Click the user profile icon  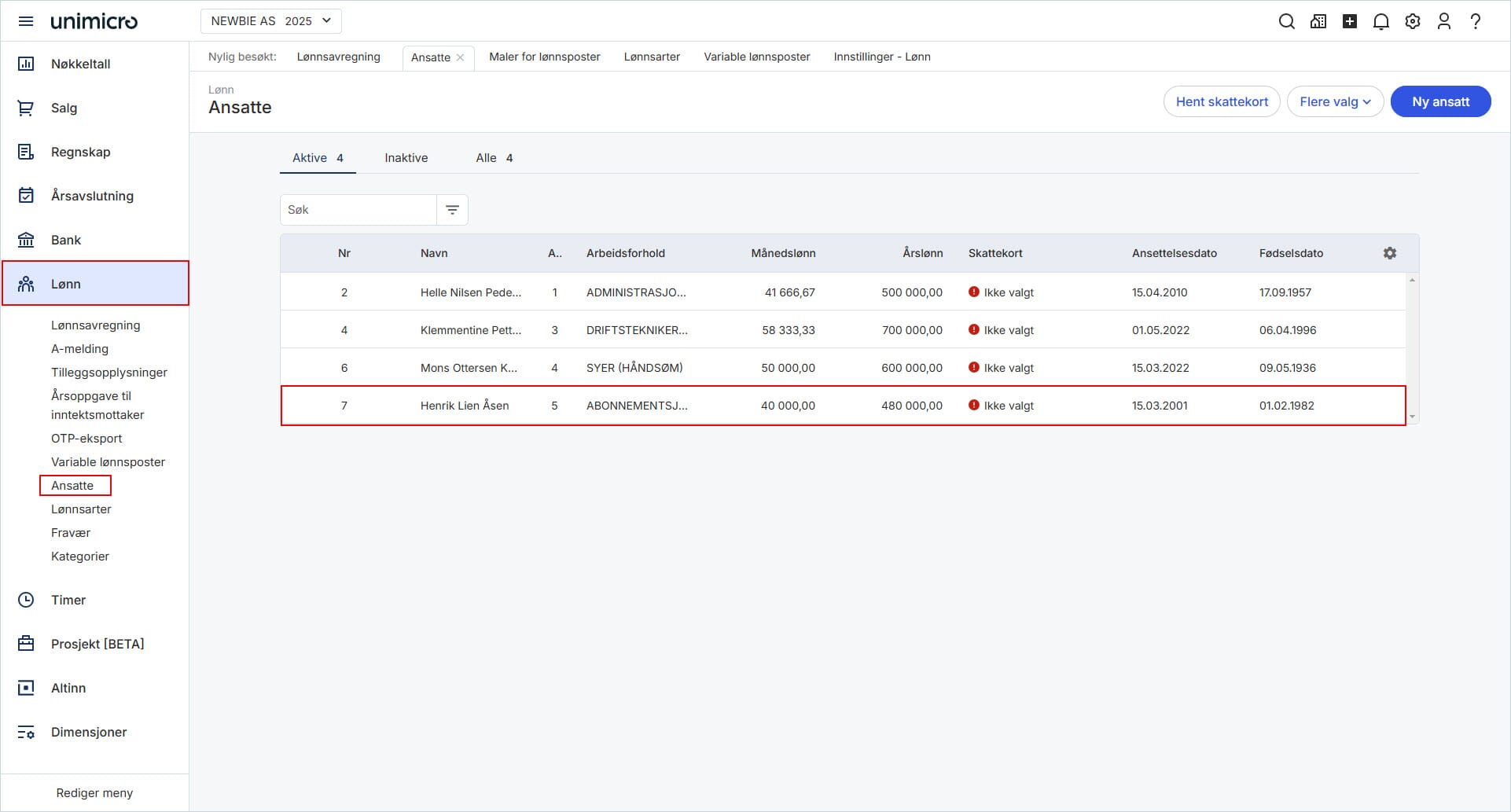(1443, 21)
